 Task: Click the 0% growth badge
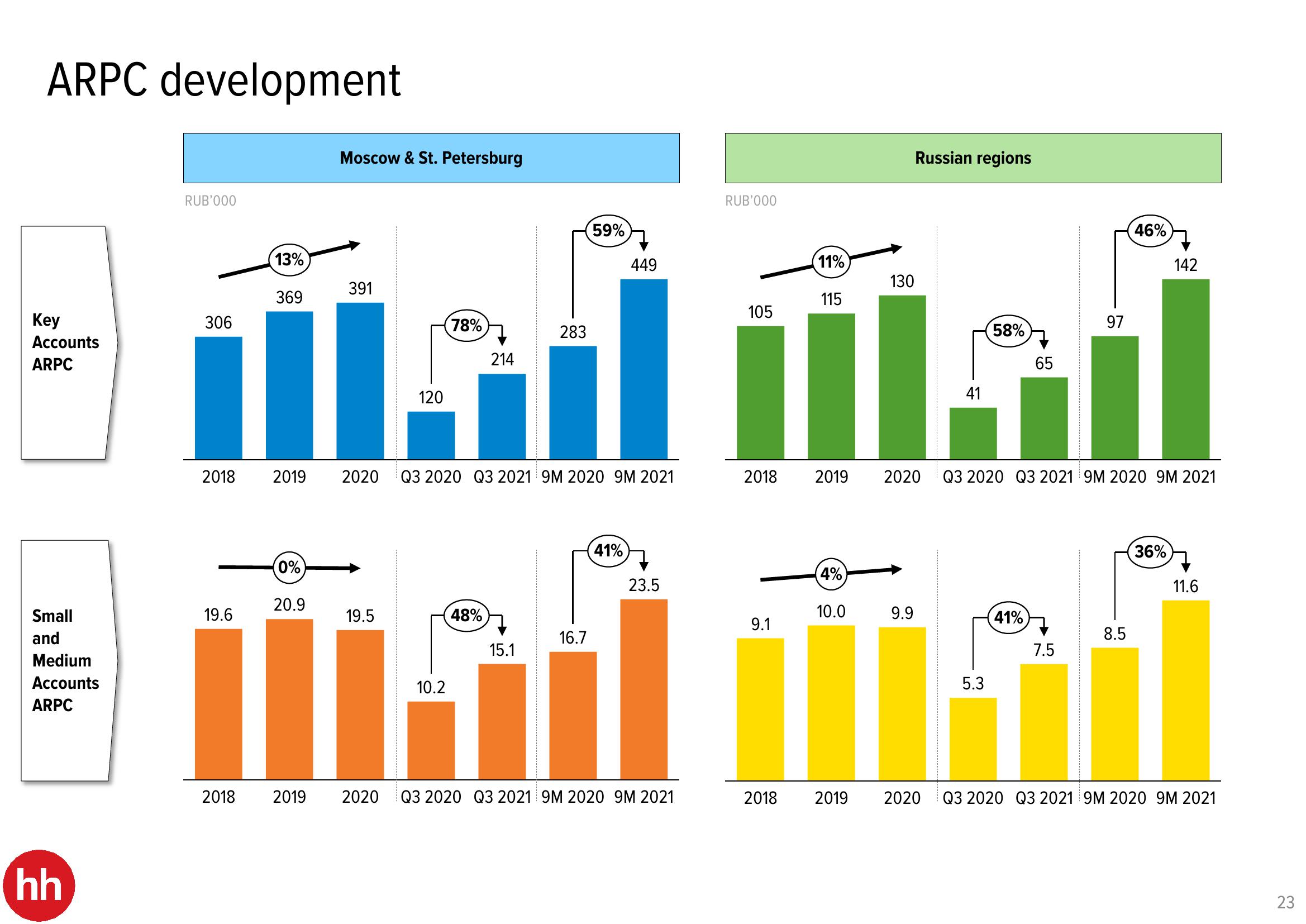coord(289,567)
